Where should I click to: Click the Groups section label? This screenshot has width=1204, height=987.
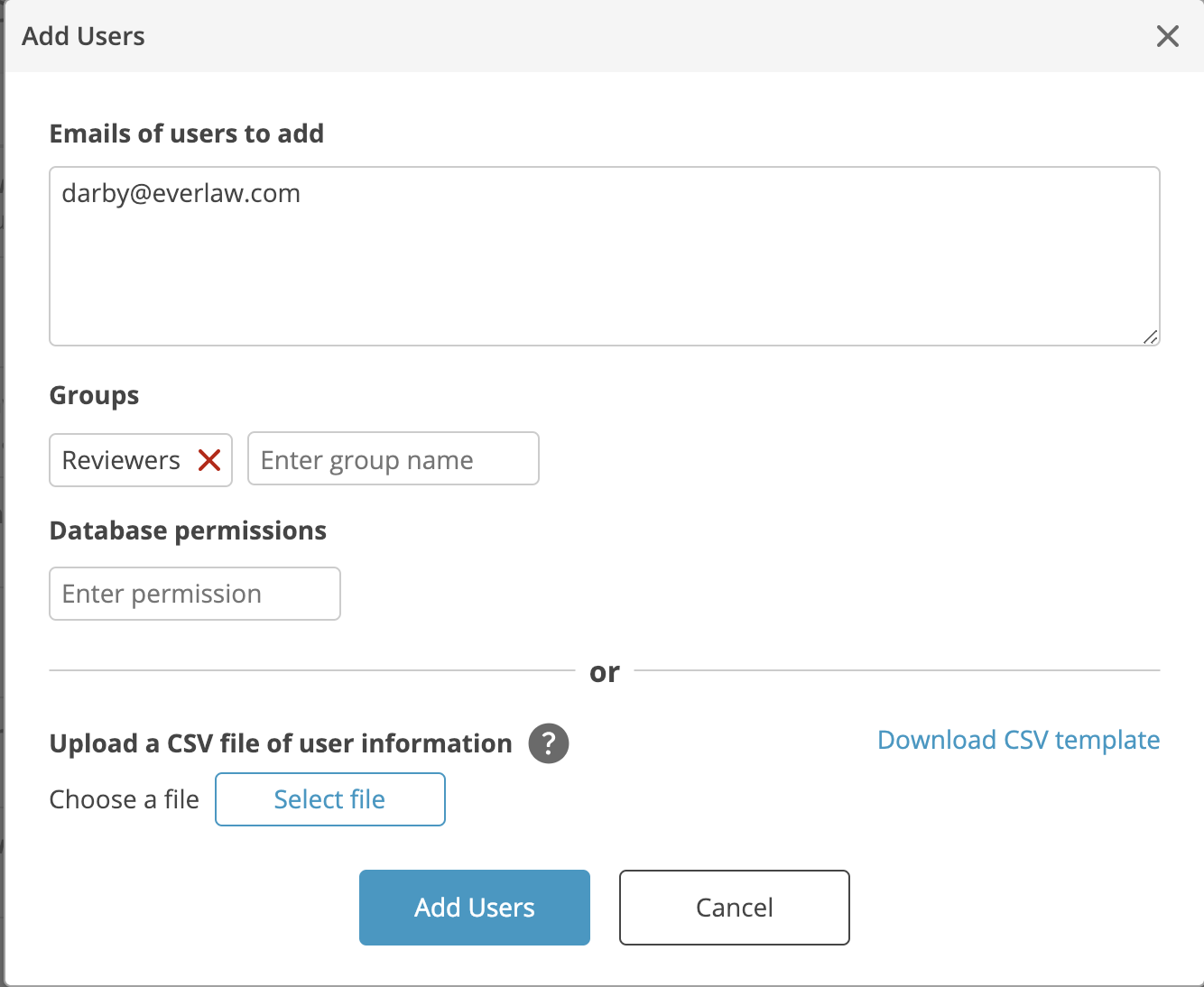[x=94, y=395]
